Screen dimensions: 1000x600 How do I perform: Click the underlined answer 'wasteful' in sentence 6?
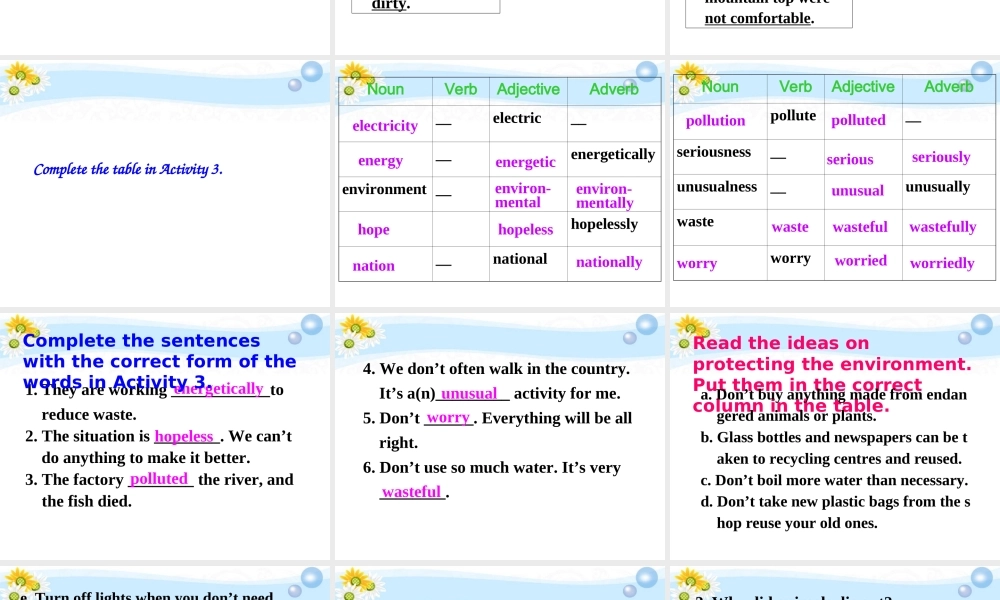point(411,492)
